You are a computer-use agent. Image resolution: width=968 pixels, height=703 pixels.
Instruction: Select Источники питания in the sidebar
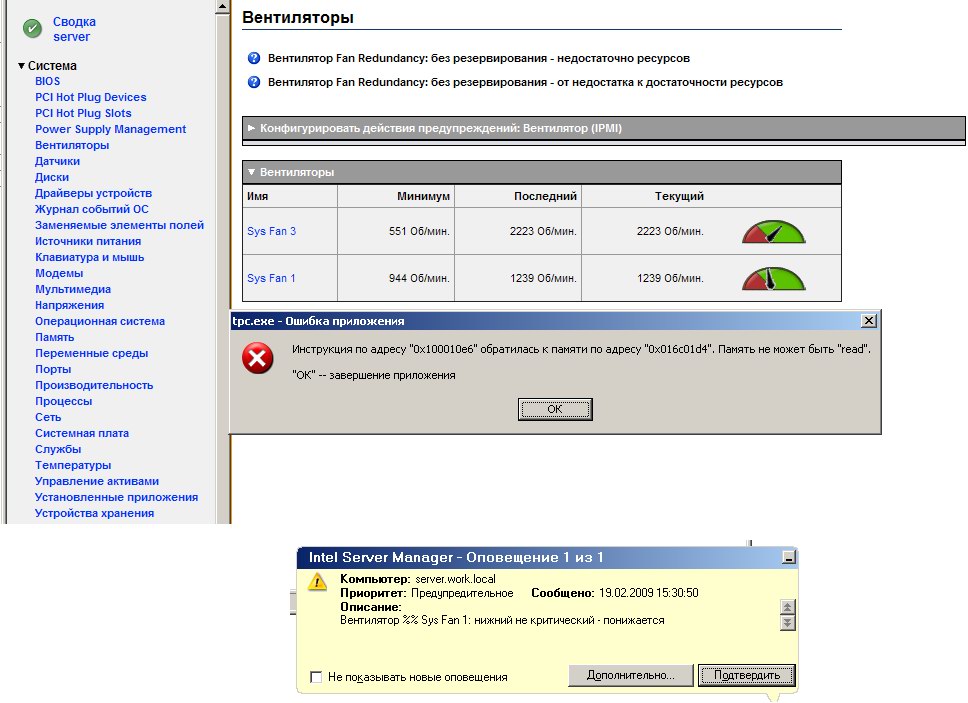(x=88, y=241)
